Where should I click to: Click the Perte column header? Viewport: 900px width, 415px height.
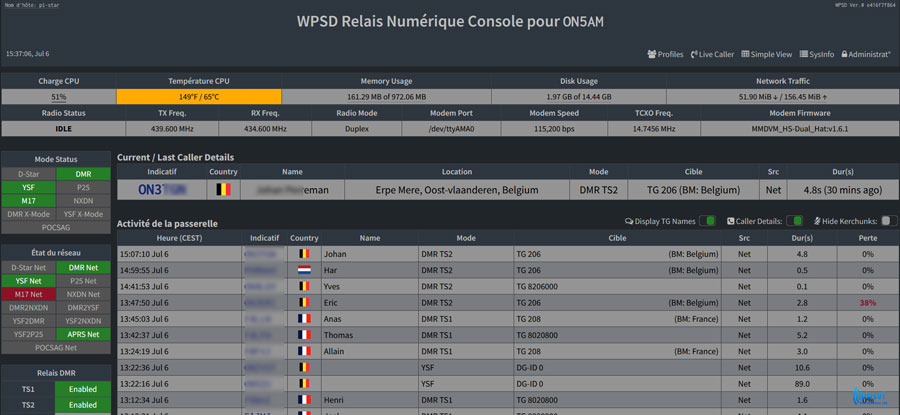[867, 238]
